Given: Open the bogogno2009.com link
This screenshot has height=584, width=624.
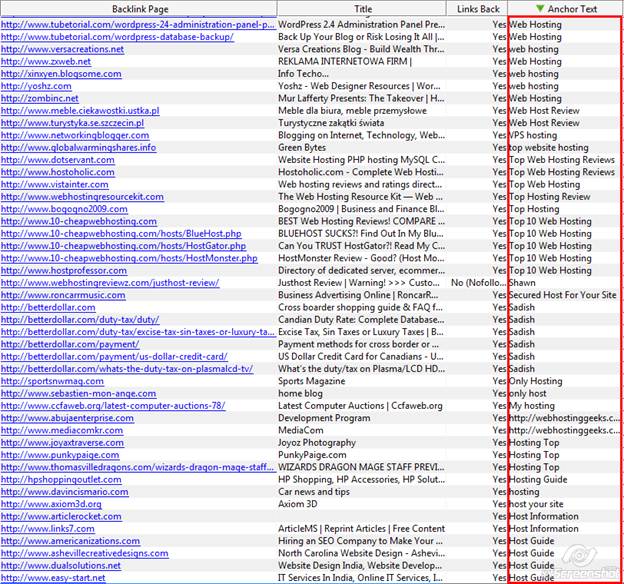Looking at the screenshot, I should (x=64, y=209).
